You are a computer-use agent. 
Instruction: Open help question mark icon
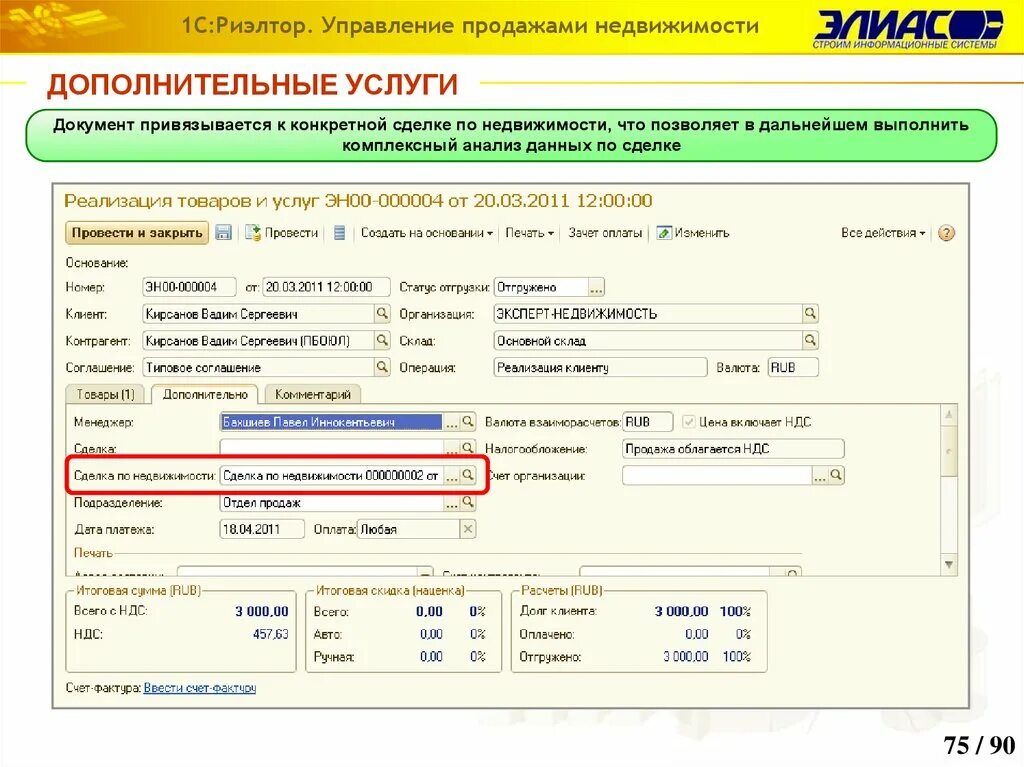[x=946, y=233]
